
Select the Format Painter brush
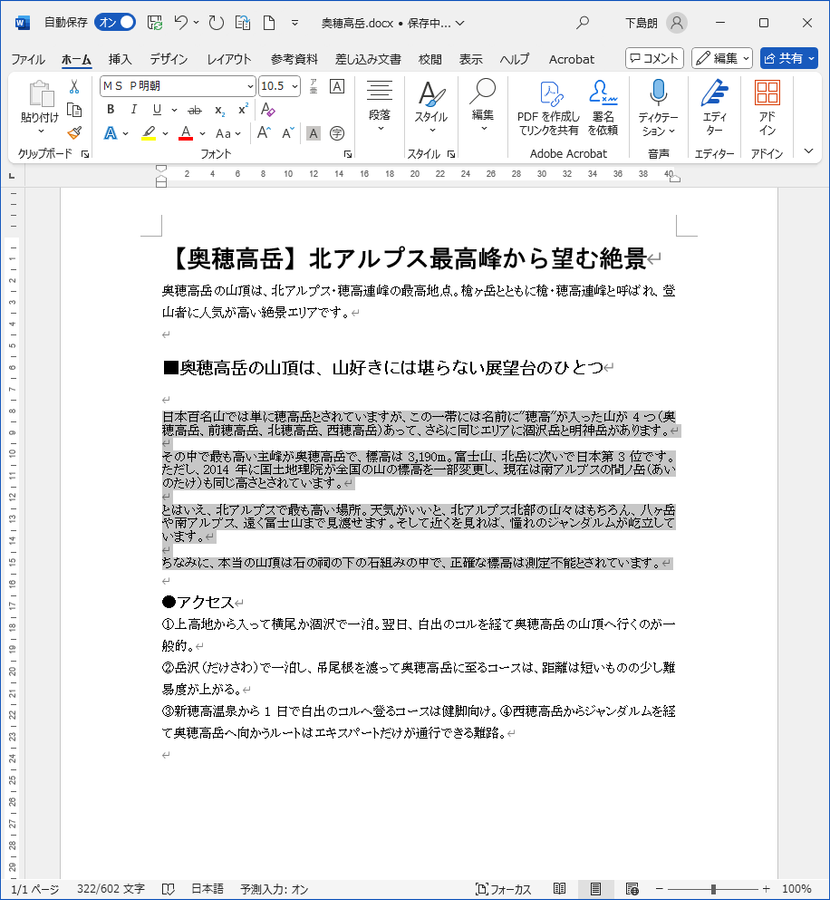74,133
